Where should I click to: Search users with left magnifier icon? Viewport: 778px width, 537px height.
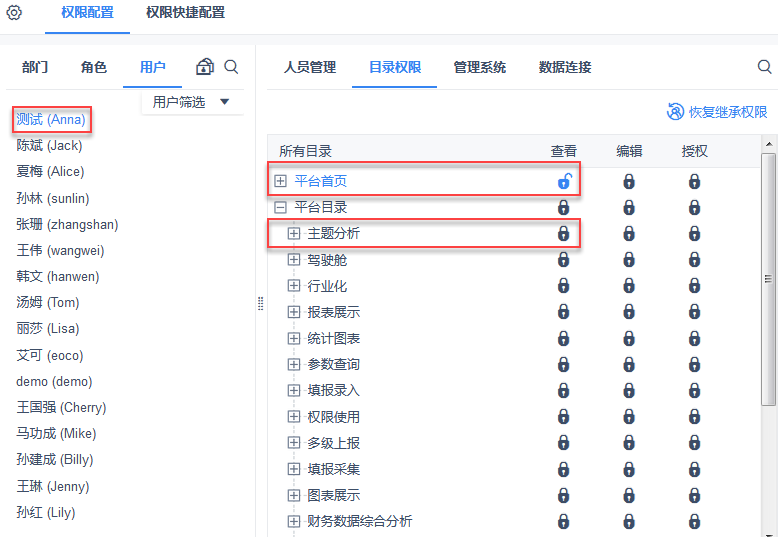pos(231,67)
